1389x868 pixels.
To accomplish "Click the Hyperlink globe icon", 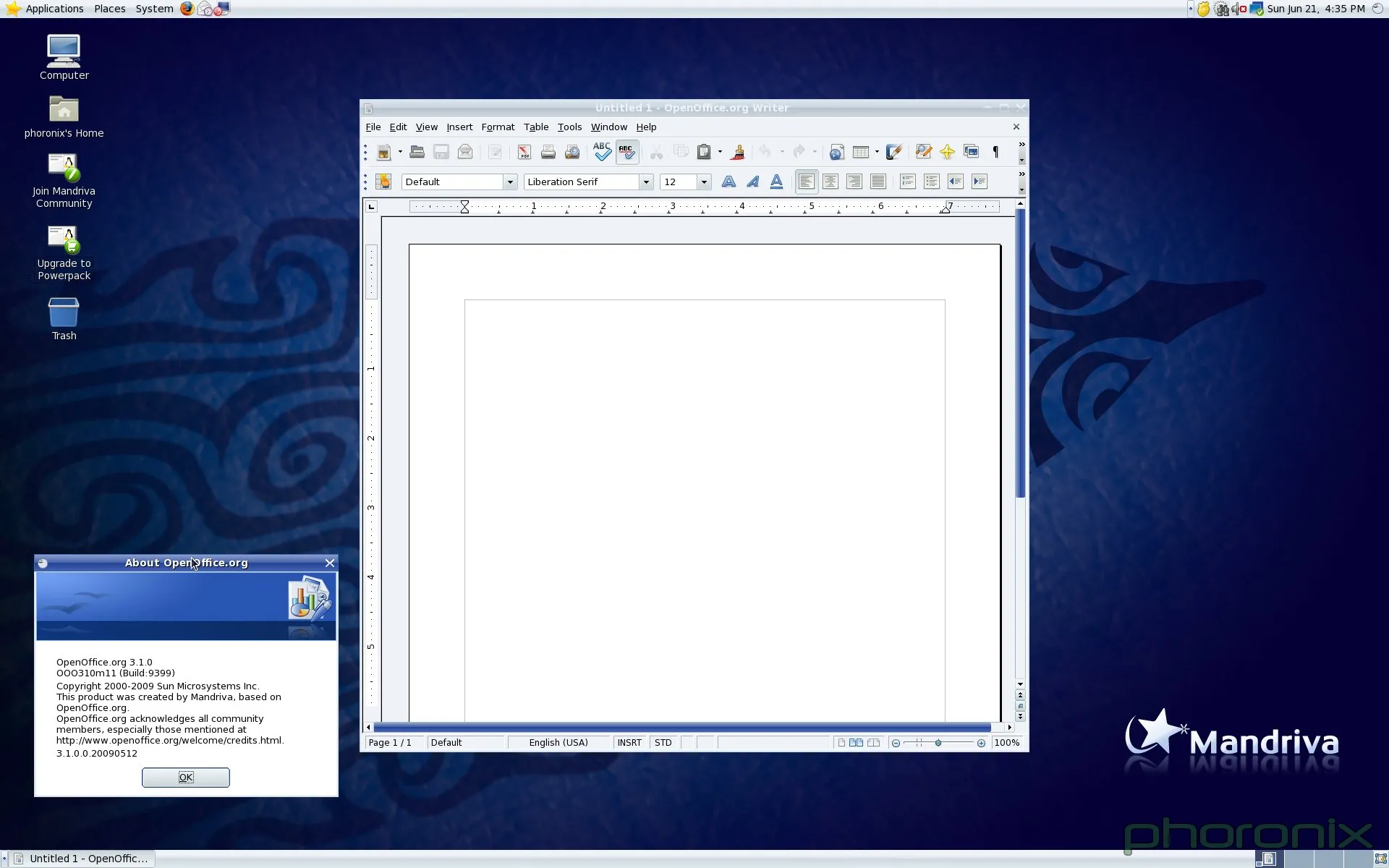I will point(836,152).
